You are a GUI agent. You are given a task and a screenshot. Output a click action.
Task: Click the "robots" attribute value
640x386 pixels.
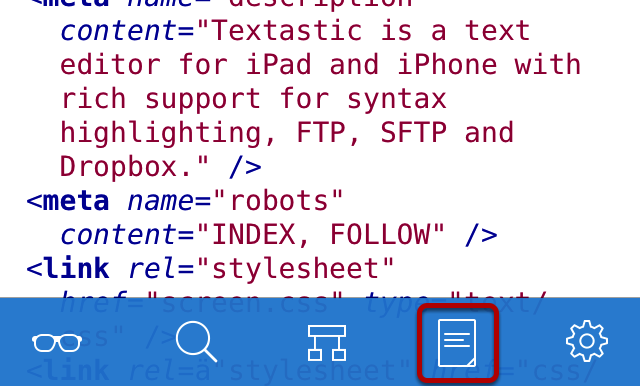pos(279,201)
